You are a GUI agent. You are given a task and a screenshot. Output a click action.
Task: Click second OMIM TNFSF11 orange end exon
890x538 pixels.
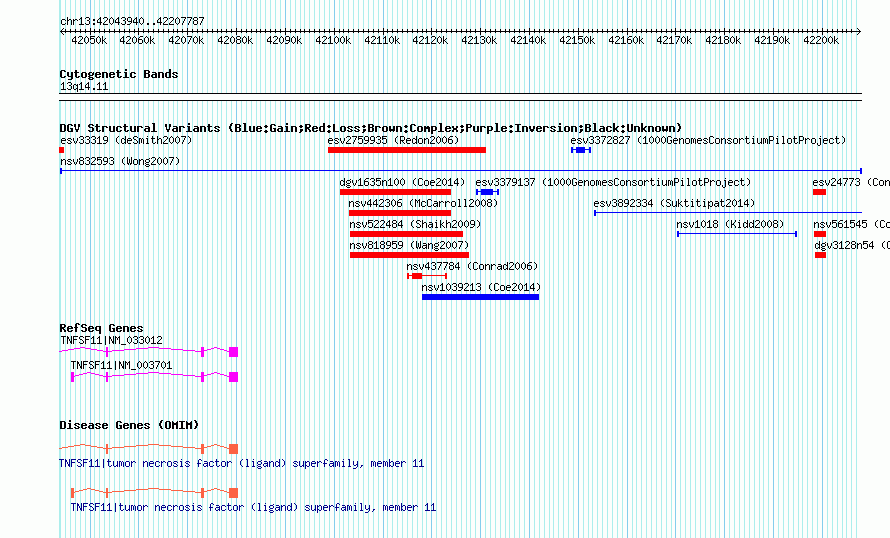click(233, 493)
